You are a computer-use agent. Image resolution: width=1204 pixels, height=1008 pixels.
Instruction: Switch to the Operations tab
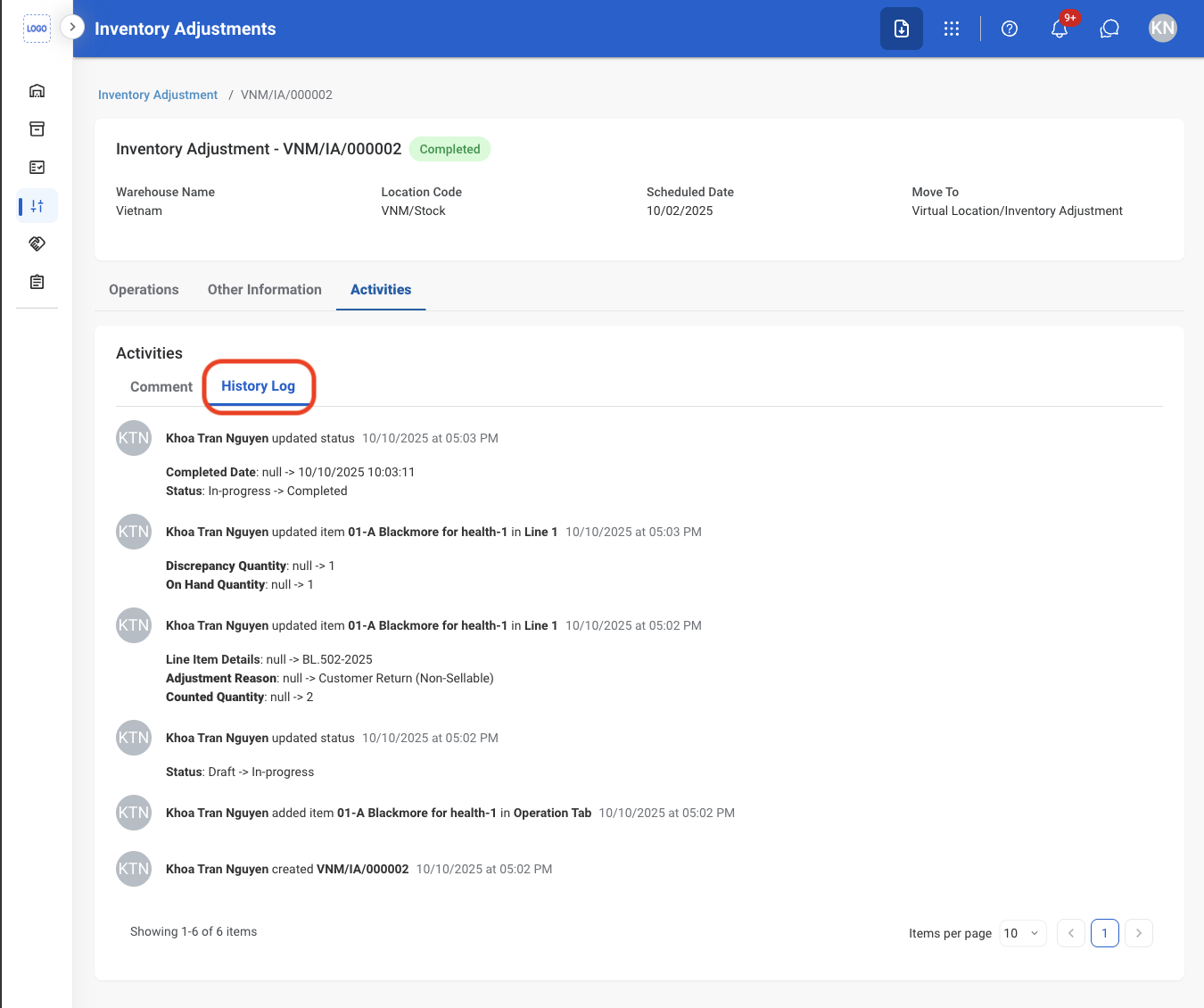tap(144, 290)
